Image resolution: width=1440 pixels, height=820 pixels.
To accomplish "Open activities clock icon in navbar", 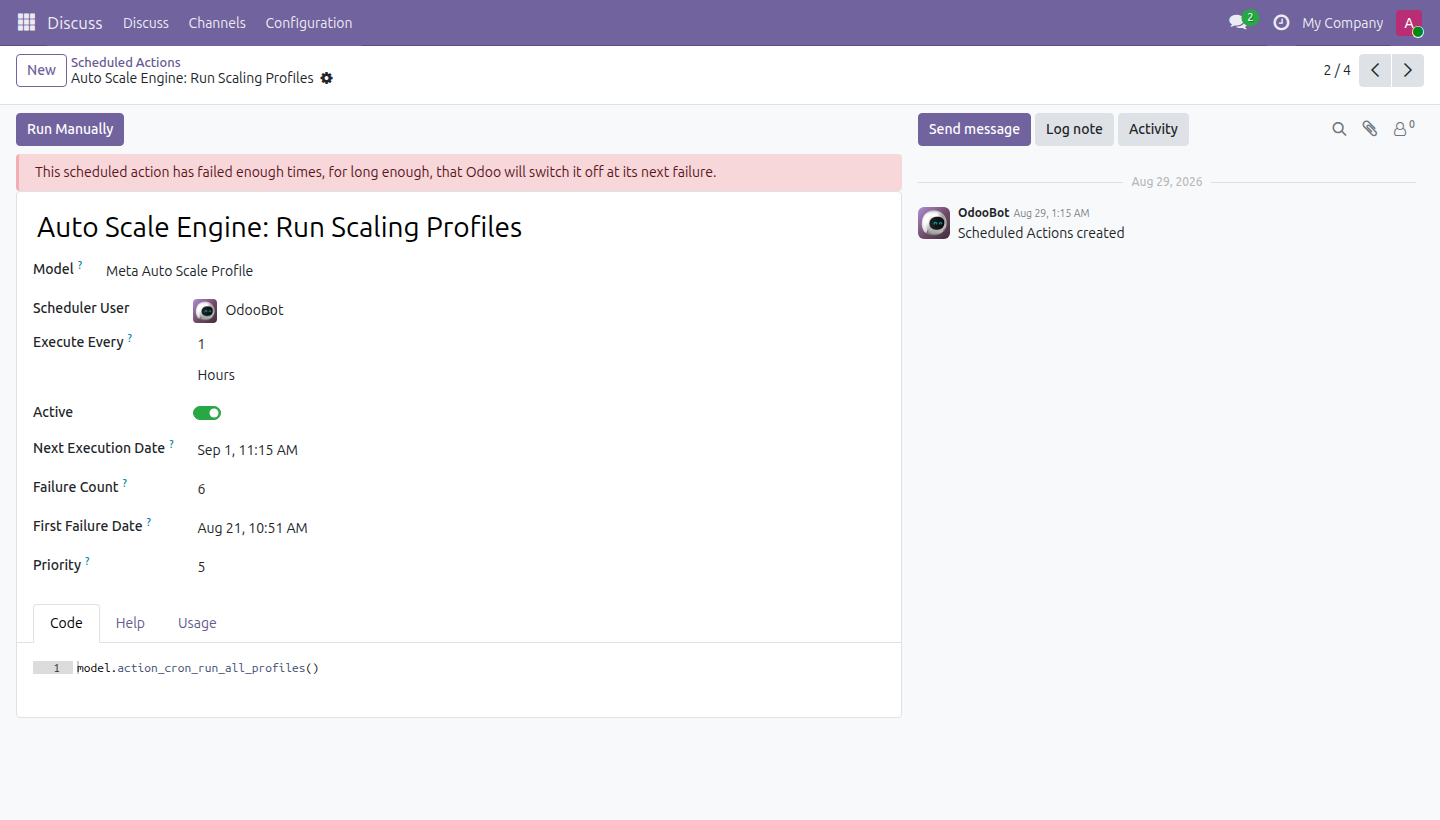I will click(x=1281, y=22).
